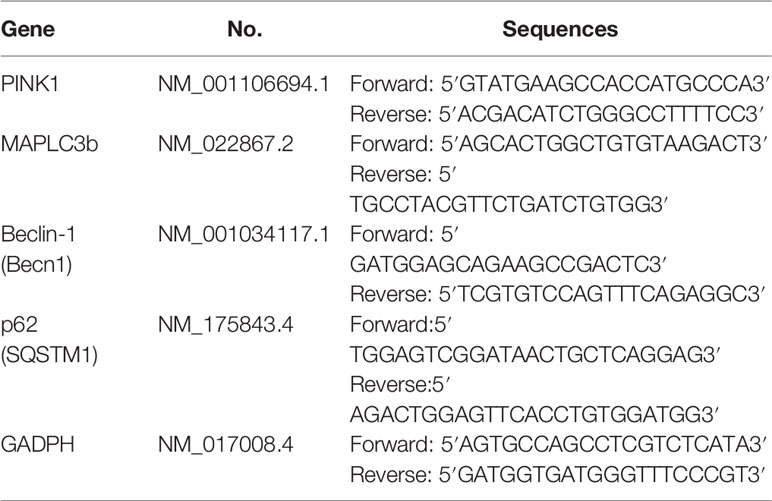
Task: Click the Gene column header
Action: click(x=28, y=30)
